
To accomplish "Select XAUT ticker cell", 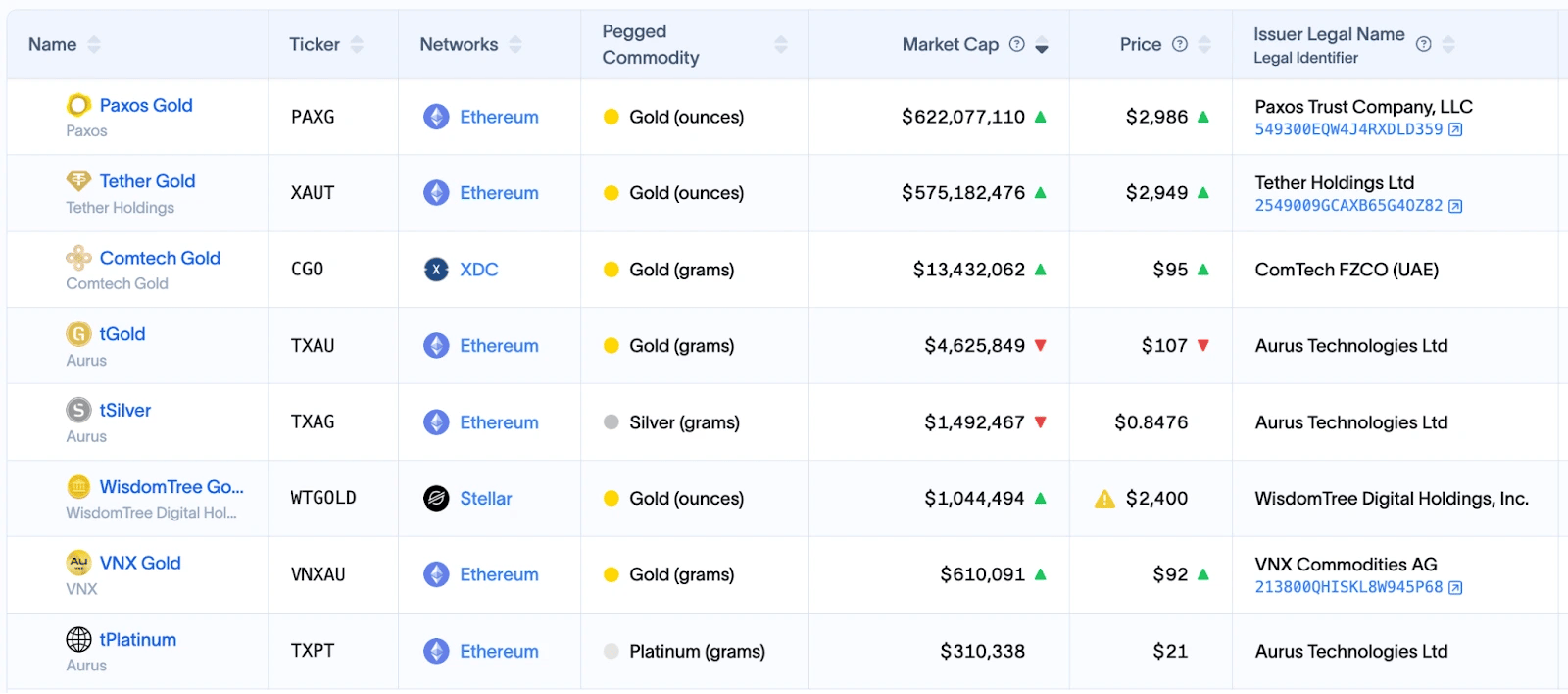I will (313, 193).
